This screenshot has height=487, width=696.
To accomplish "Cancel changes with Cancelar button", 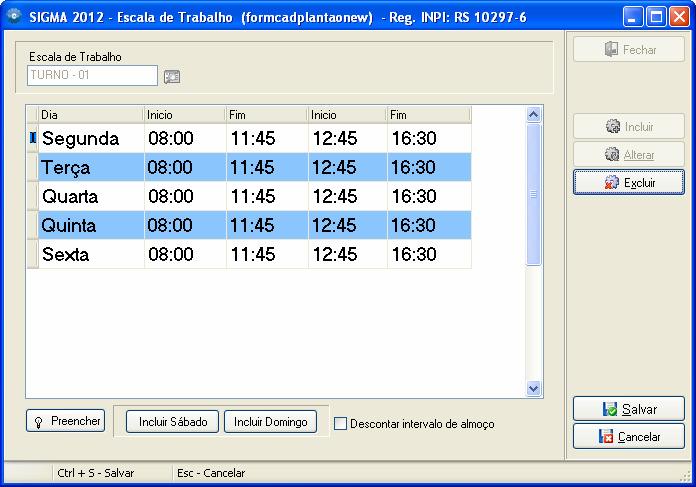I will tap(629, 436).
